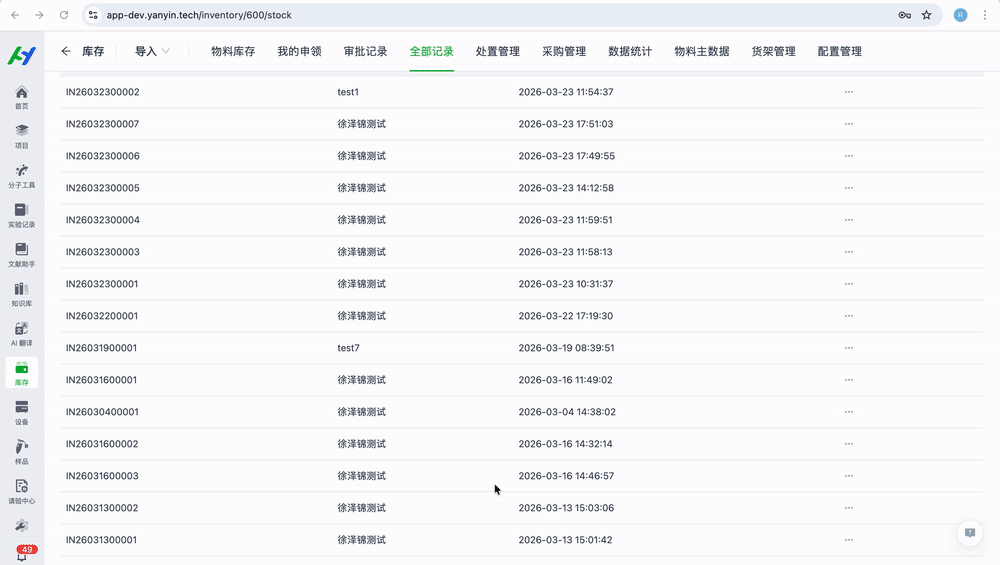Click the back arrow next to 库存
Viewport: 1000px width, 565px height.
tap(66, 51)
